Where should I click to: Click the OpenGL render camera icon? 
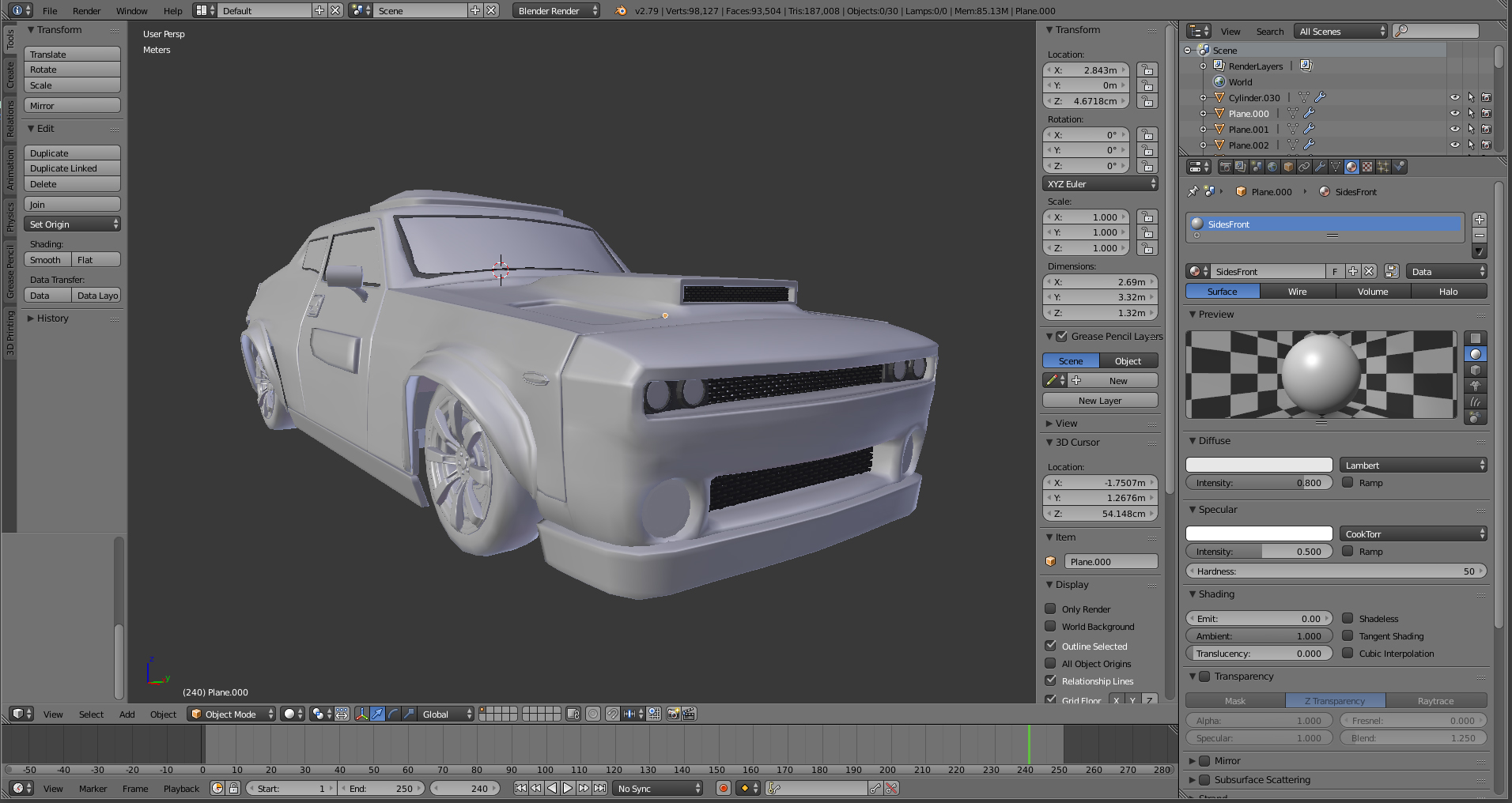[x=673, y=714]
